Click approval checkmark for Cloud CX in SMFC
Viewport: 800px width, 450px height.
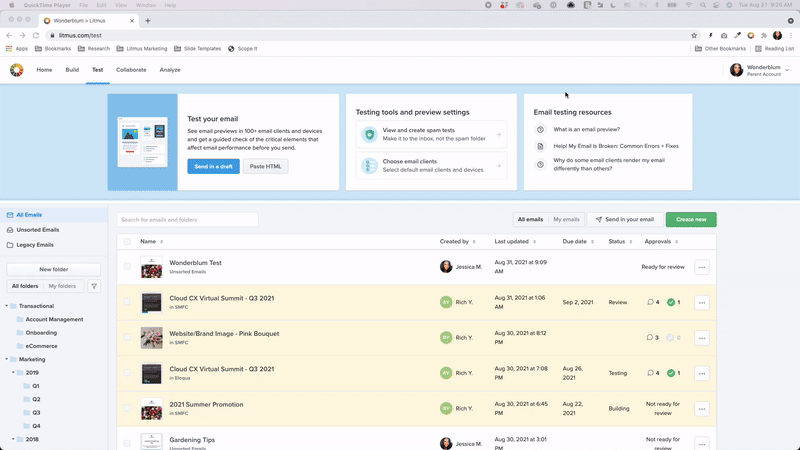[x=671, y=302]
